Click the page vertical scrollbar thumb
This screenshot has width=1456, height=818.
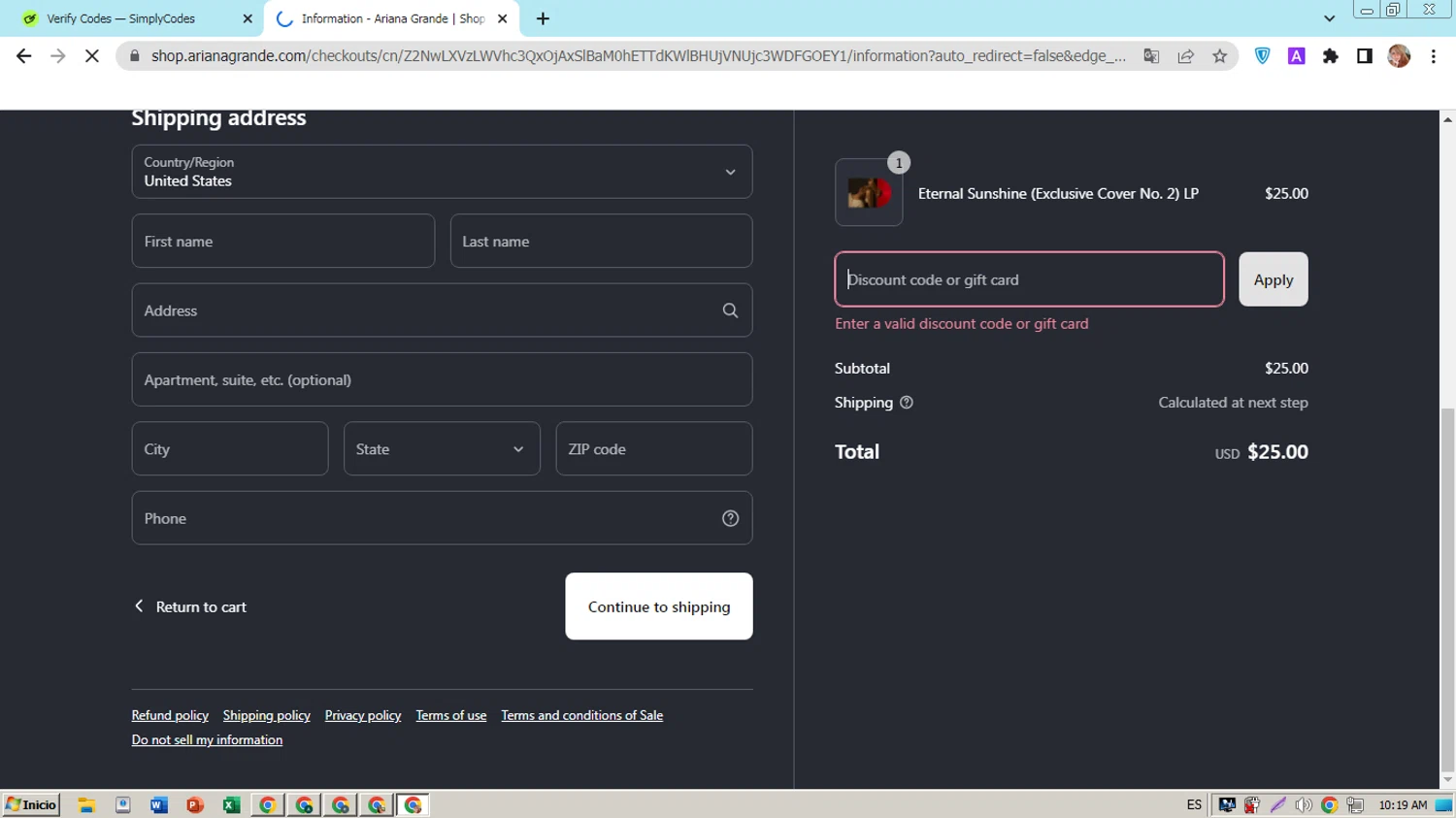point(1447,589)
